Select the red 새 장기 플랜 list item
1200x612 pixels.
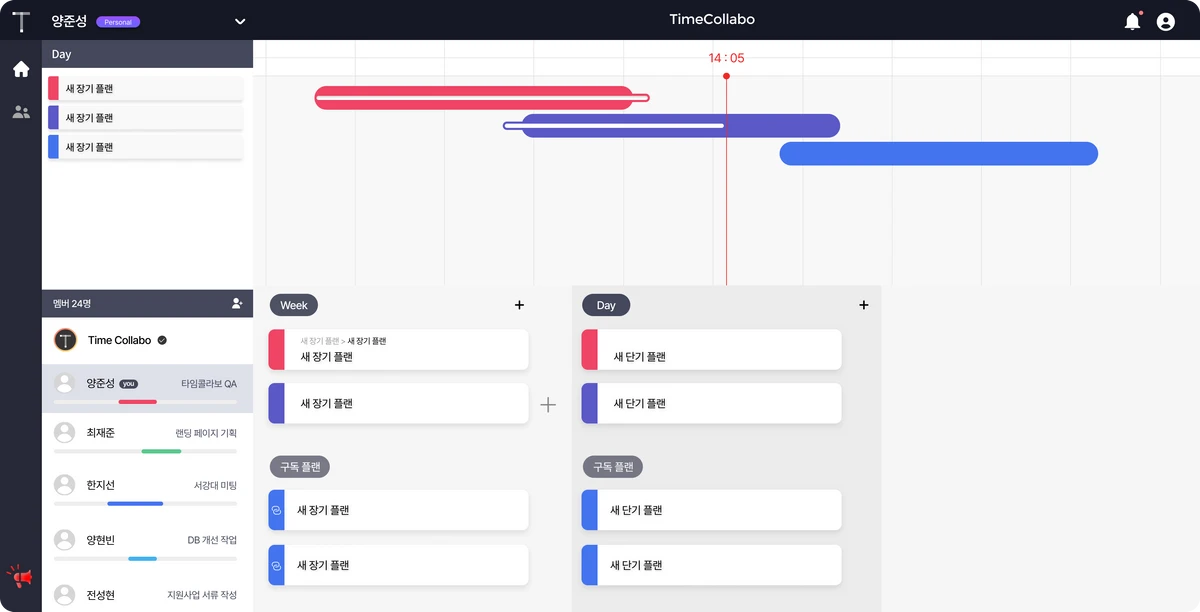145,89
